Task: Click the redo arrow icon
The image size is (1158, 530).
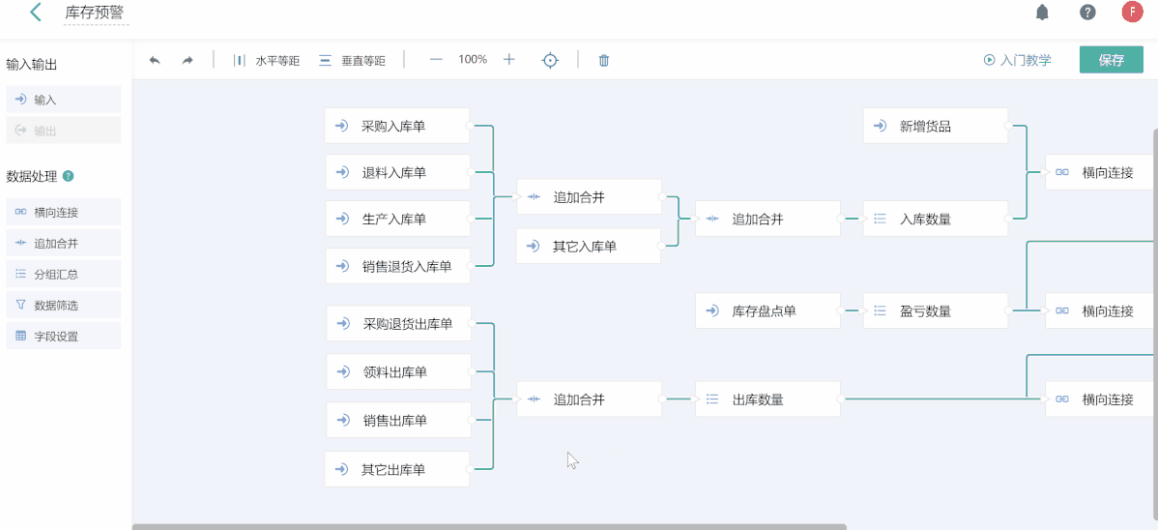Action: [187, 60]
